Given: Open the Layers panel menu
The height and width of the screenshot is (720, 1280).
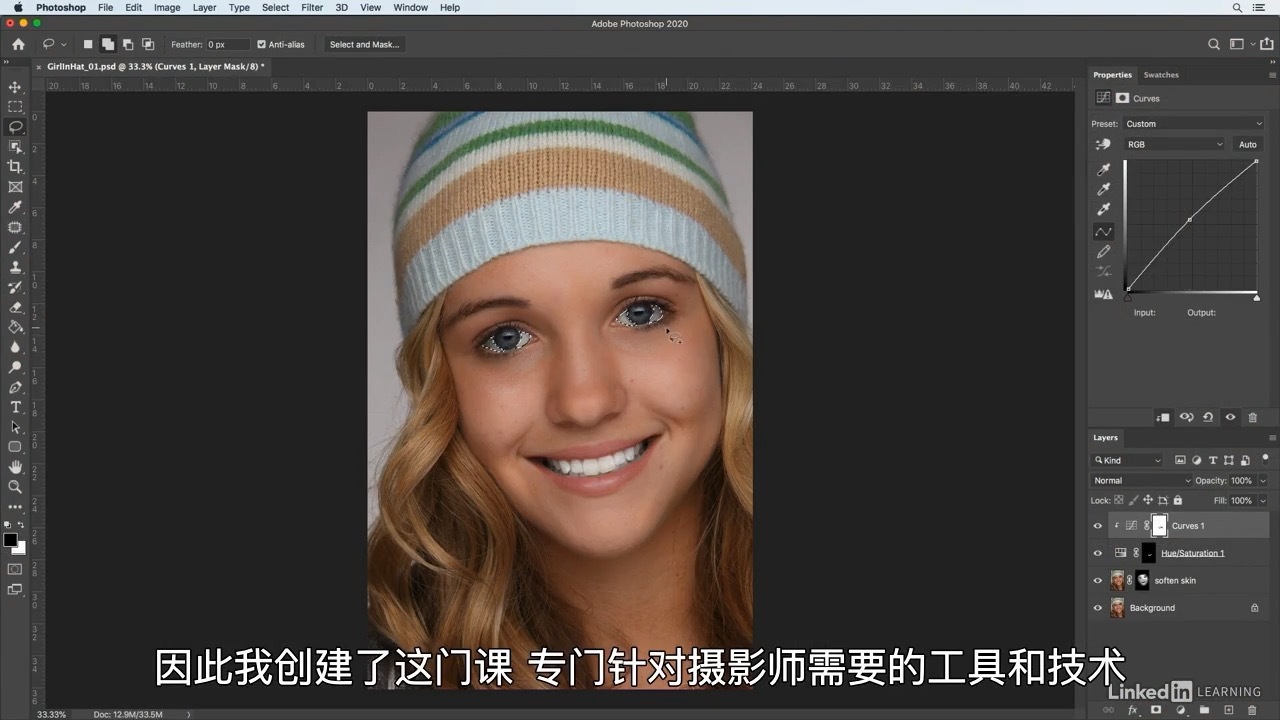Looking at the screenshot, I should (1272, 438).
